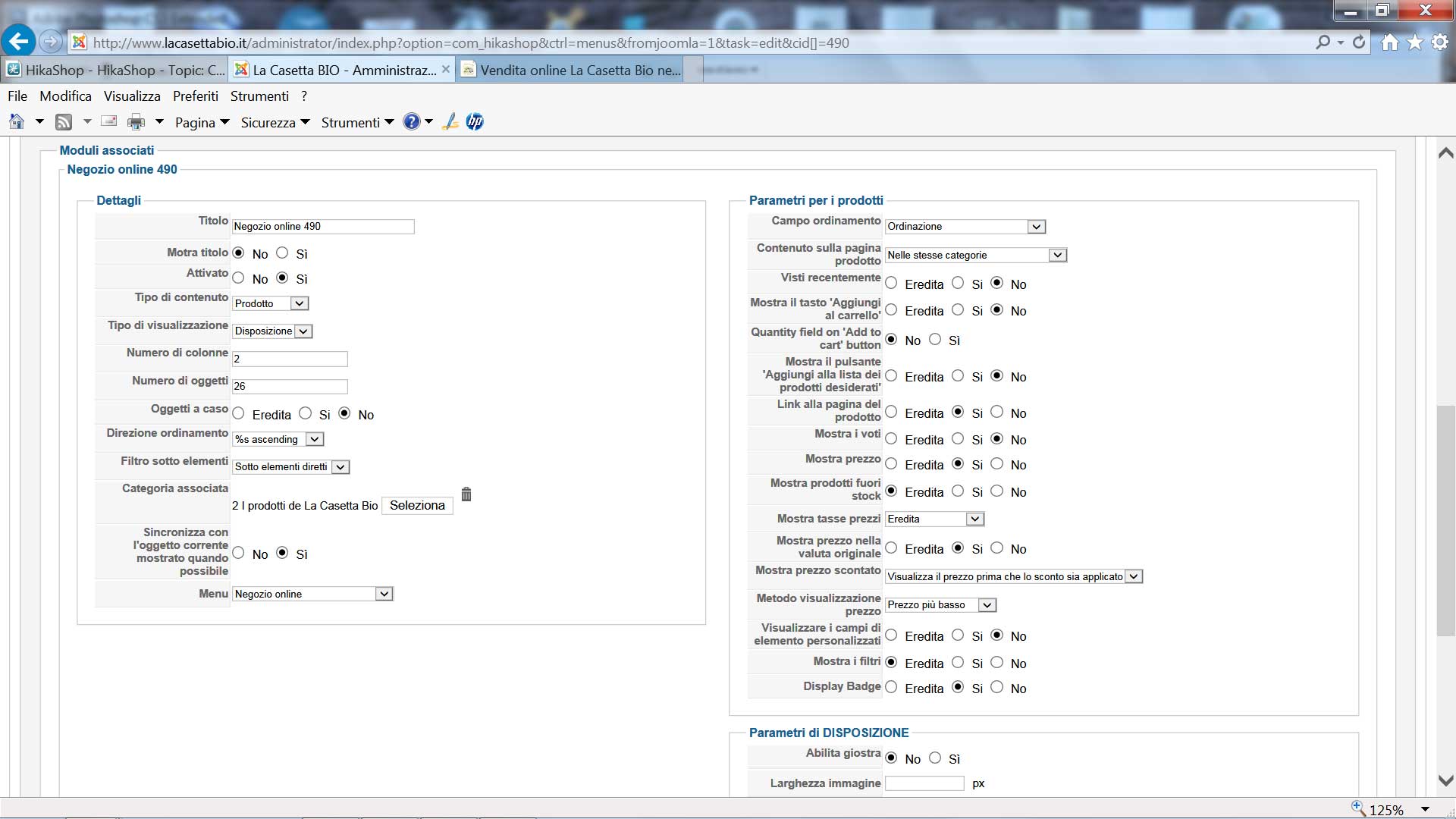The height and width of the screenshot is (819, 1456).
Task: Set Motra titolo to Sì
Action: 282,253
